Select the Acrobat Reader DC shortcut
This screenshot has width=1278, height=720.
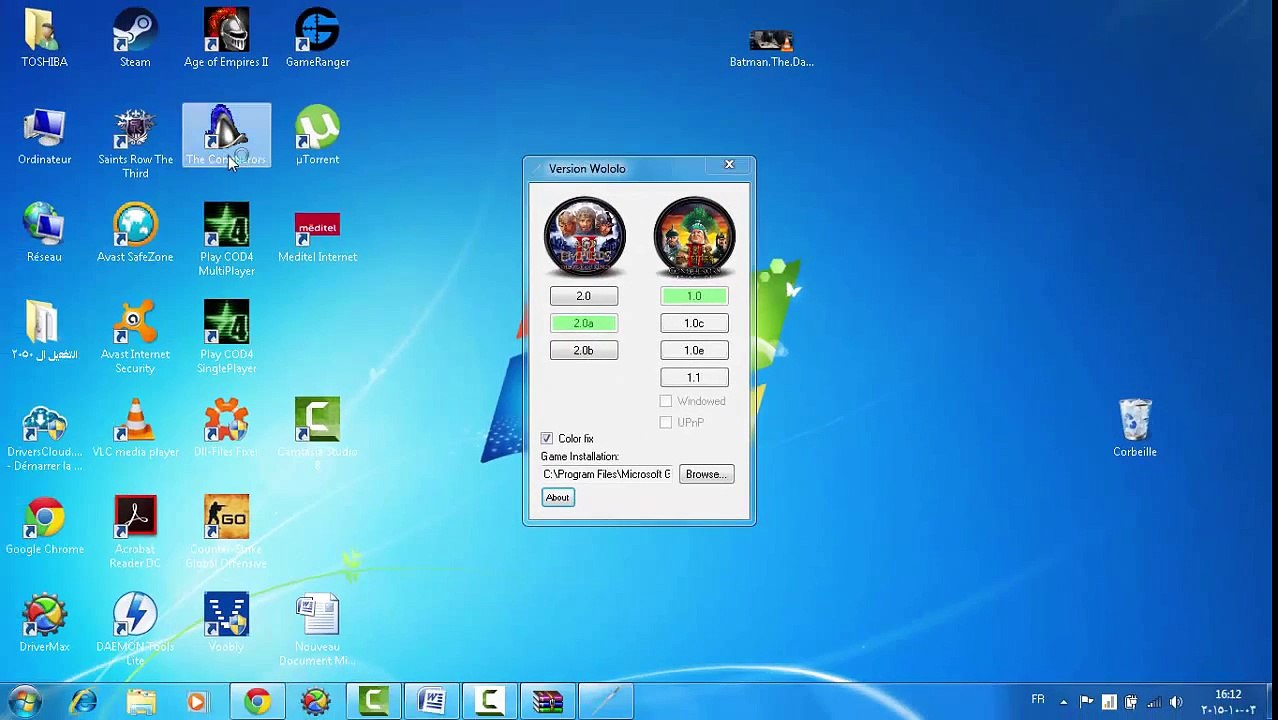point(135,532)
